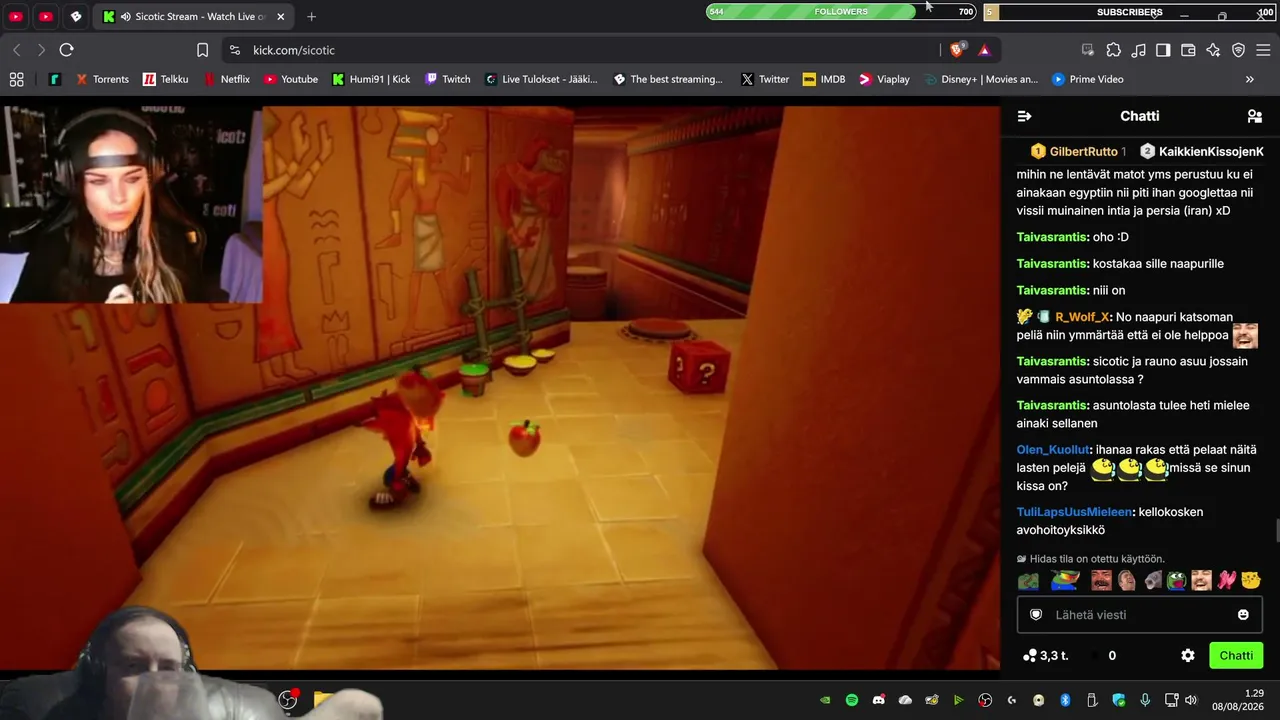Mute the Sicotic Stream tab audio
The image size is (1280, 720).
125,17
